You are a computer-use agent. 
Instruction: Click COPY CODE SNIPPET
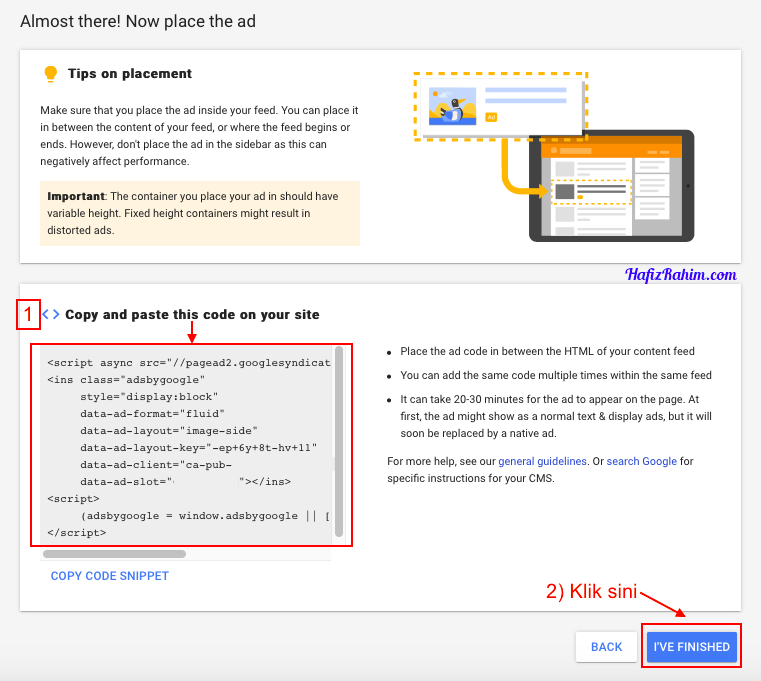110,576
